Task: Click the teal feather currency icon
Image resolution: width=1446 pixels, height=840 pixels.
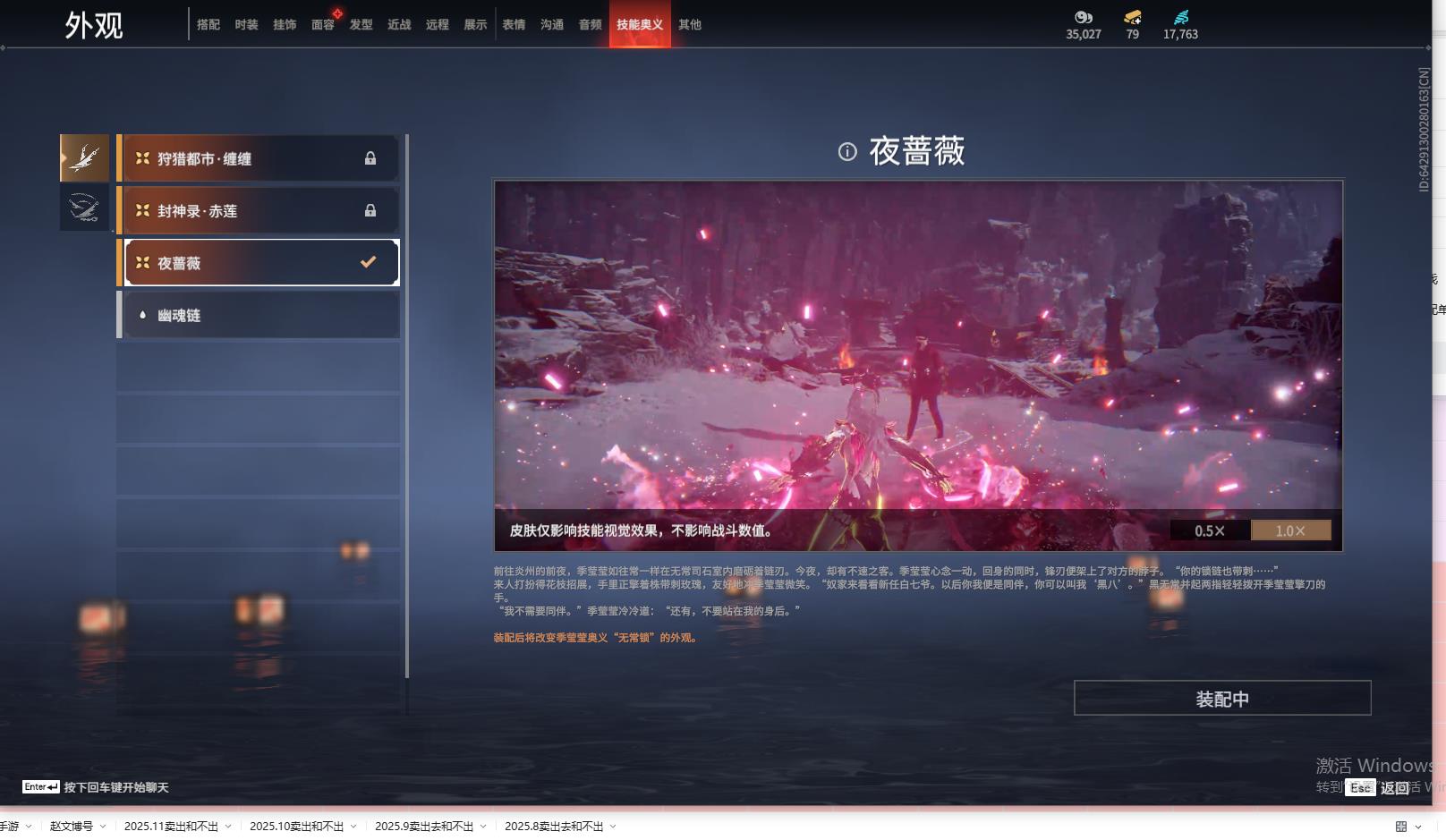Action: tap(1181, 17)
